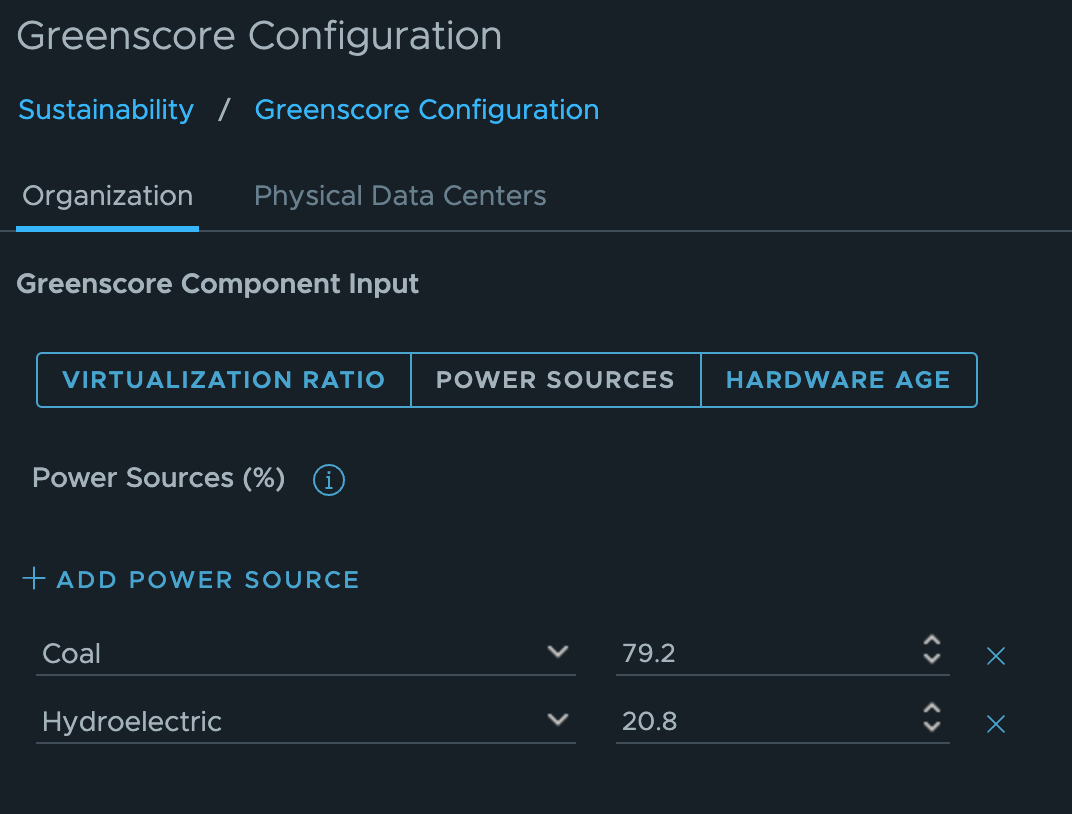Click the Greenscore Configuration breadcrumb link

coord(427,110)
